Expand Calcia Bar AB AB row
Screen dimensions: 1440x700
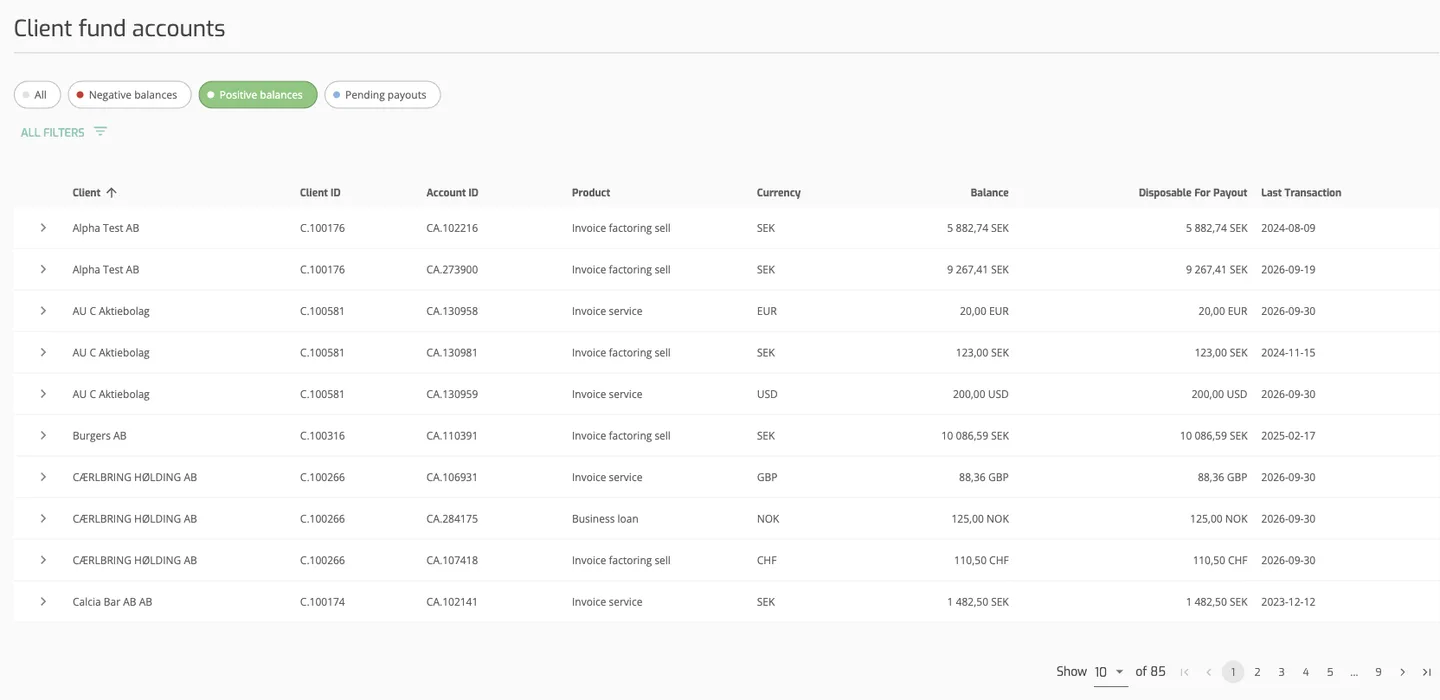pyautogui.click(x=43, y=602)
